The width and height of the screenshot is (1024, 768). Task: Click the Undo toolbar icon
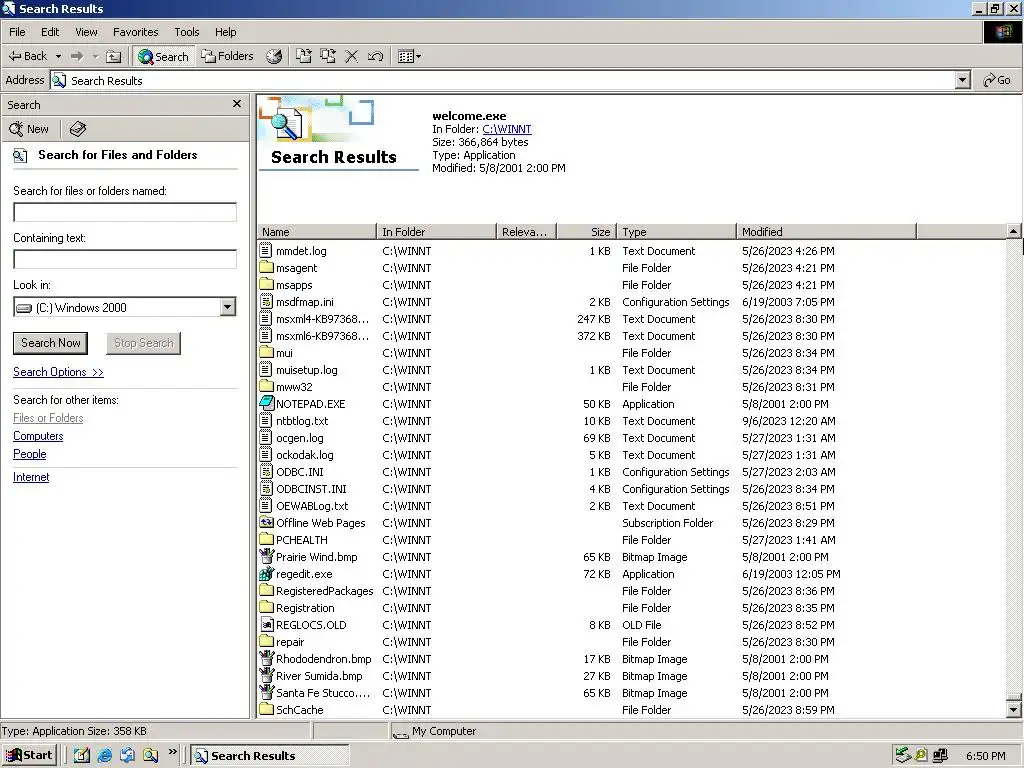[x=375, y=56]
